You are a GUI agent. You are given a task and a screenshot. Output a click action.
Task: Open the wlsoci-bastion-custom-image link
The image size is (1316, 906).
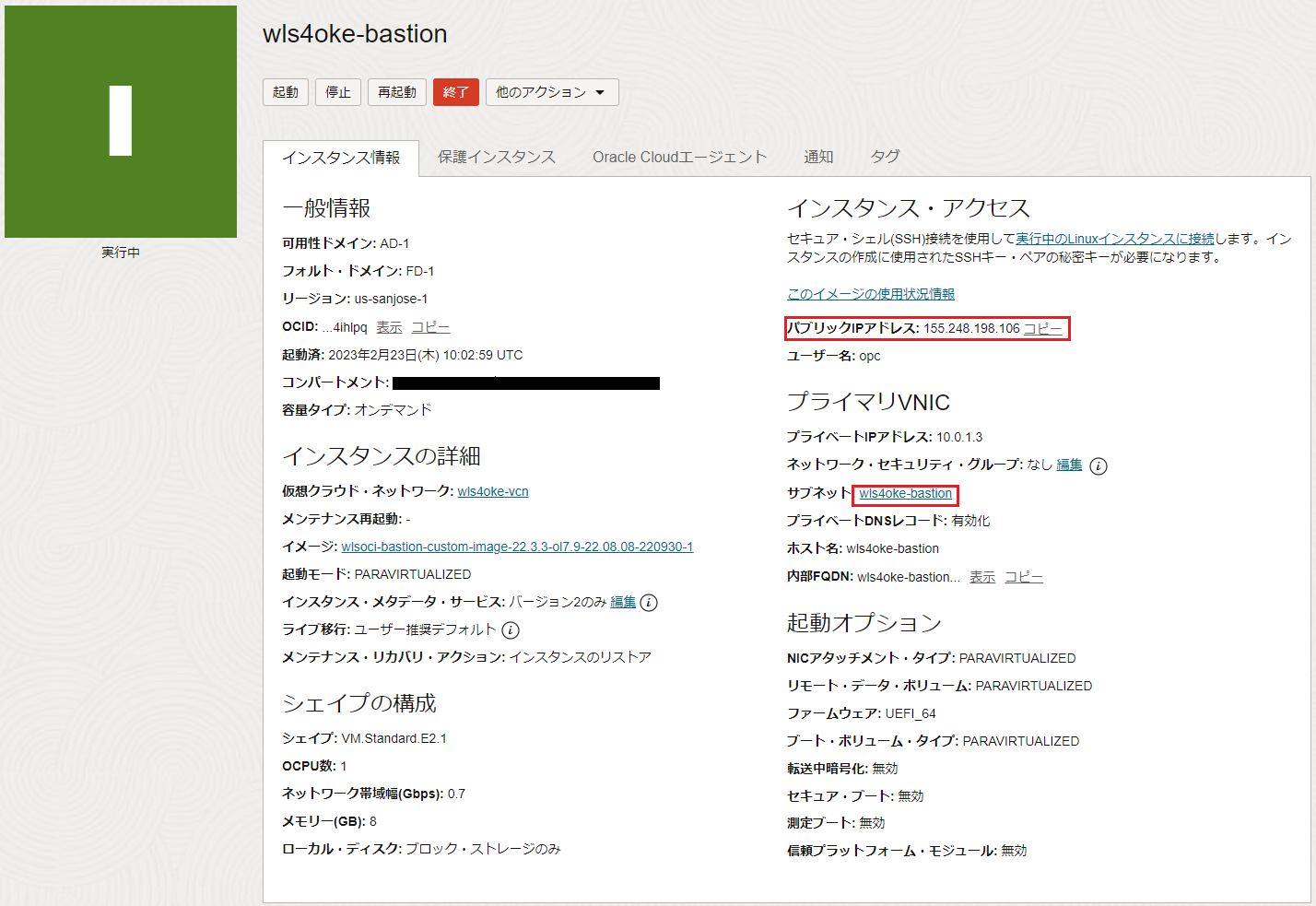[517, 547]
